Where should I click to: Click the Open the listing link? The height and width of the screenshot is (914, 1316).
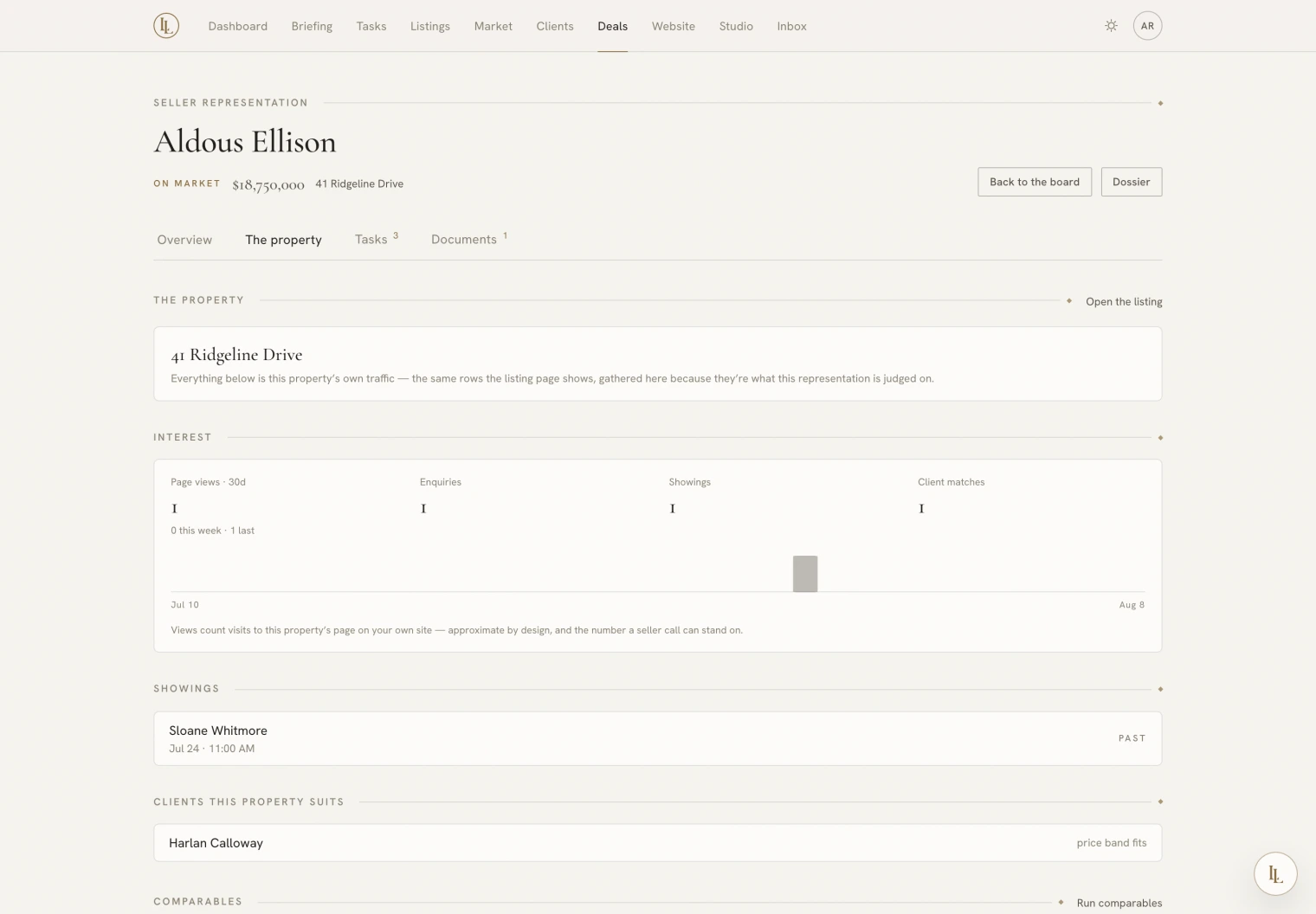pos(1124,301)
